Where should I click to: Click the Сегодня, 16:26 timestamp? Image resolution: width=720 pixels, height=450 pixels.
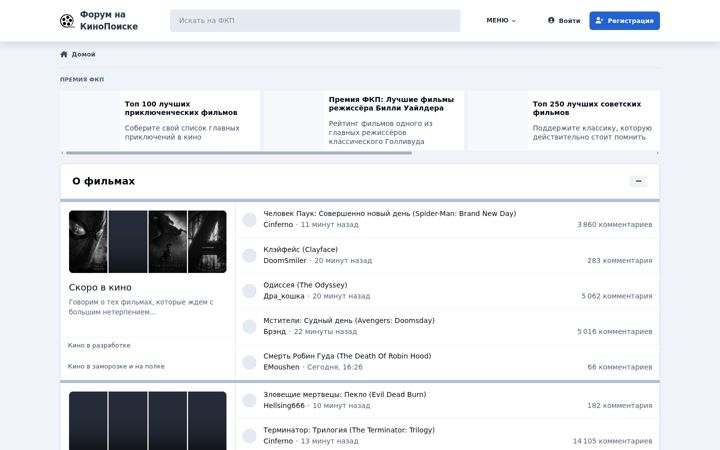335,367
